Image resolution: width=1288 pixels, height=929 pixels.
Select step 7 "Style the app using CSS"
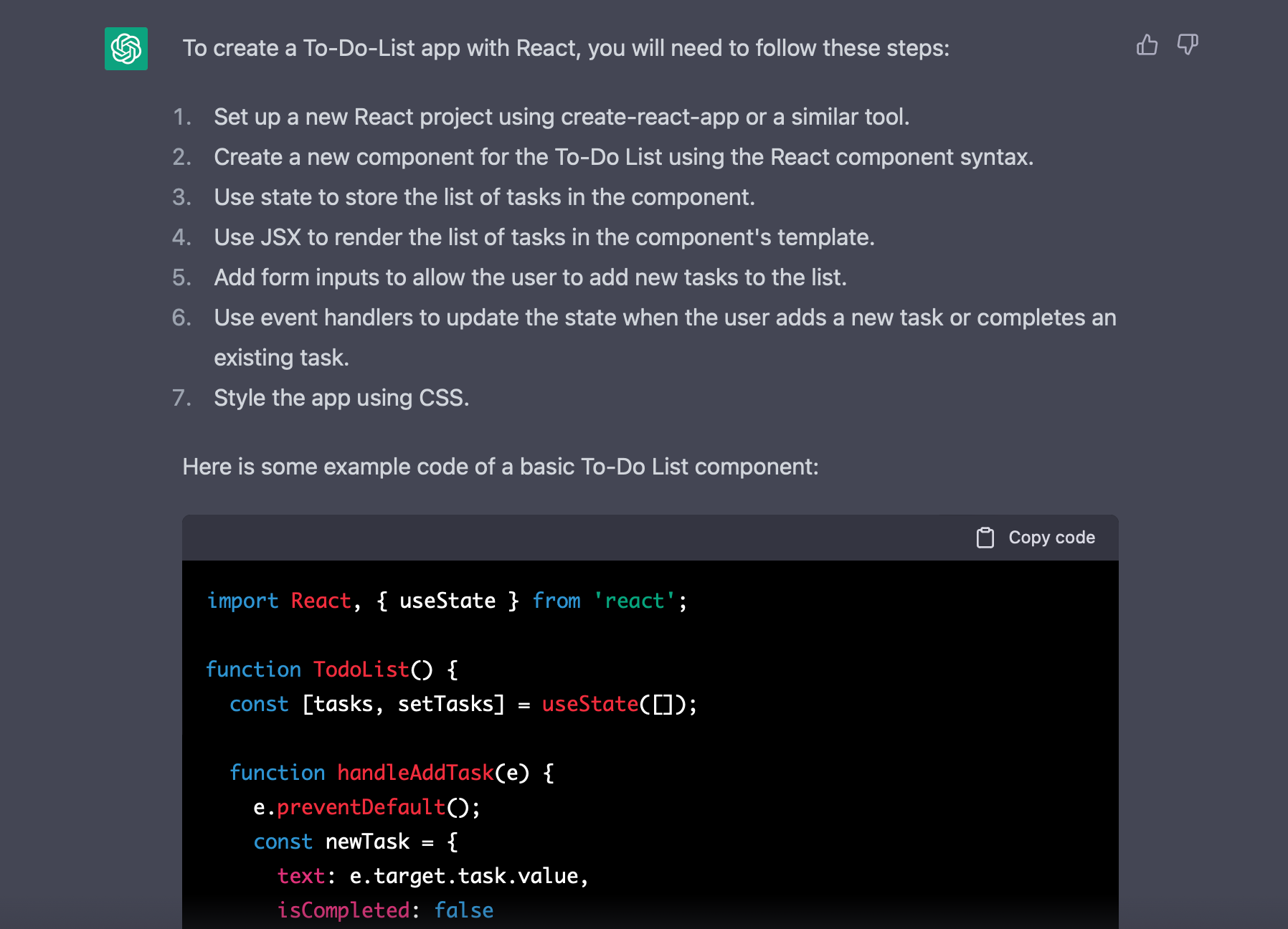[x=341, y=398]
